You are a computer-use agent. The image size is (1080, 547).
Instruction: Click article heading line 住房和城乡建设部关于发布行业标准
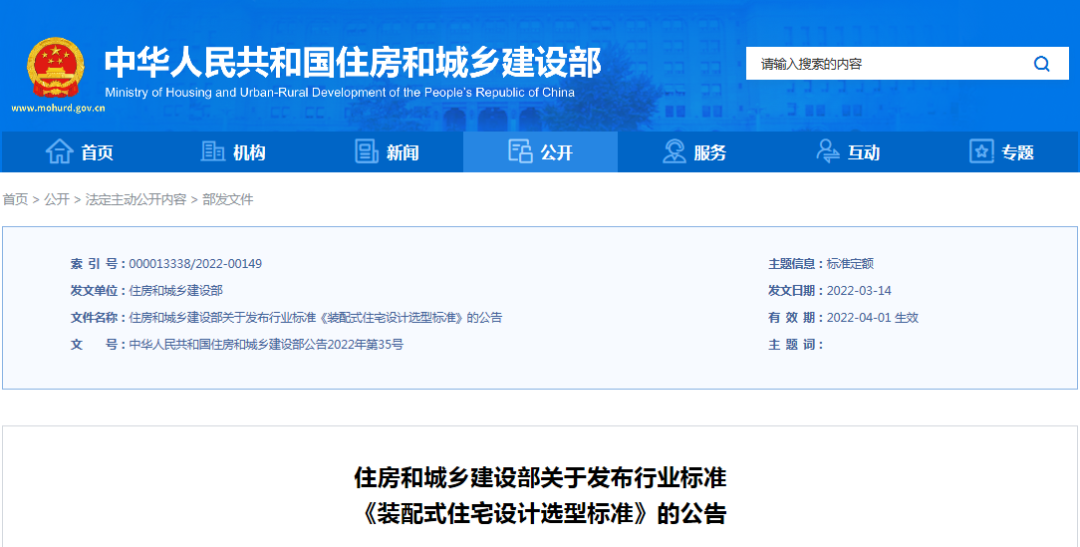click(540, 477)
